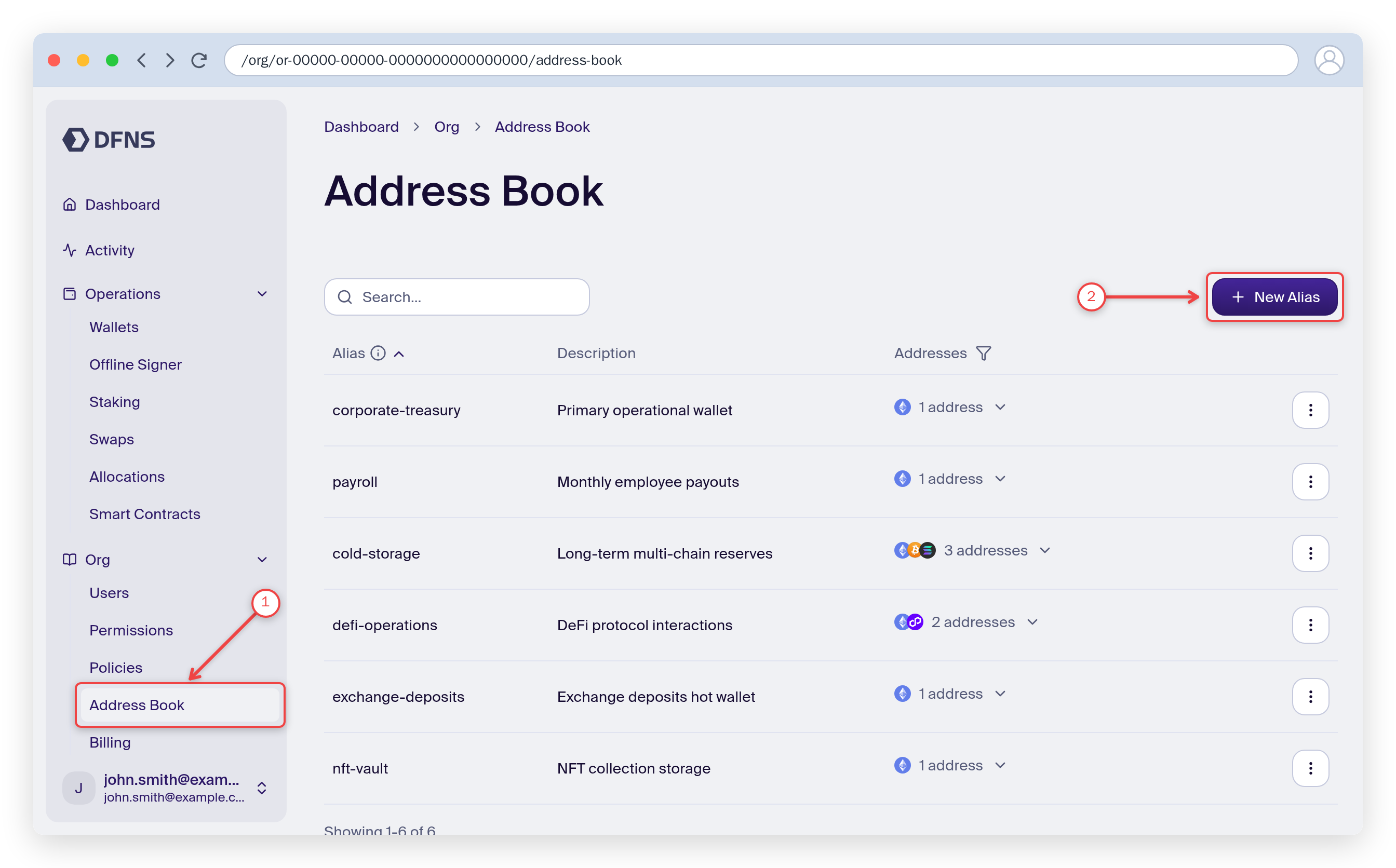This screenshot has width=1396, height=868.
Task: Expand cold-storage's 3 addresses
Action: pos(1044,550)
